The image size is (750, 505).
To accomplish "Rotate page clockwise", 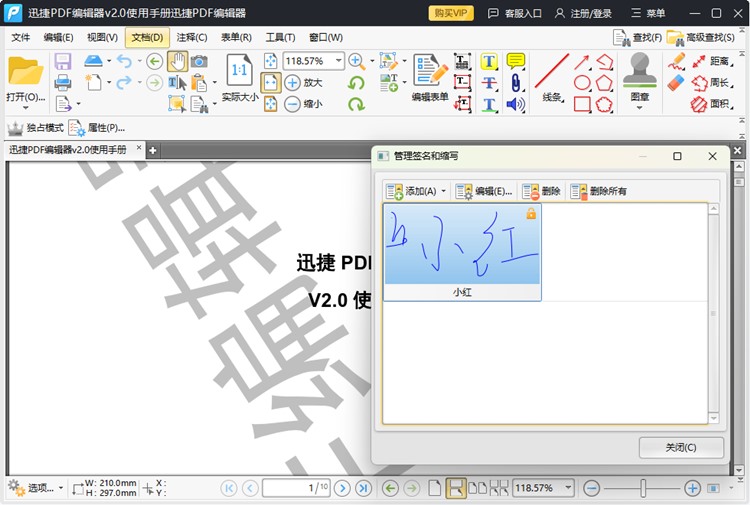I will point(356,104).
